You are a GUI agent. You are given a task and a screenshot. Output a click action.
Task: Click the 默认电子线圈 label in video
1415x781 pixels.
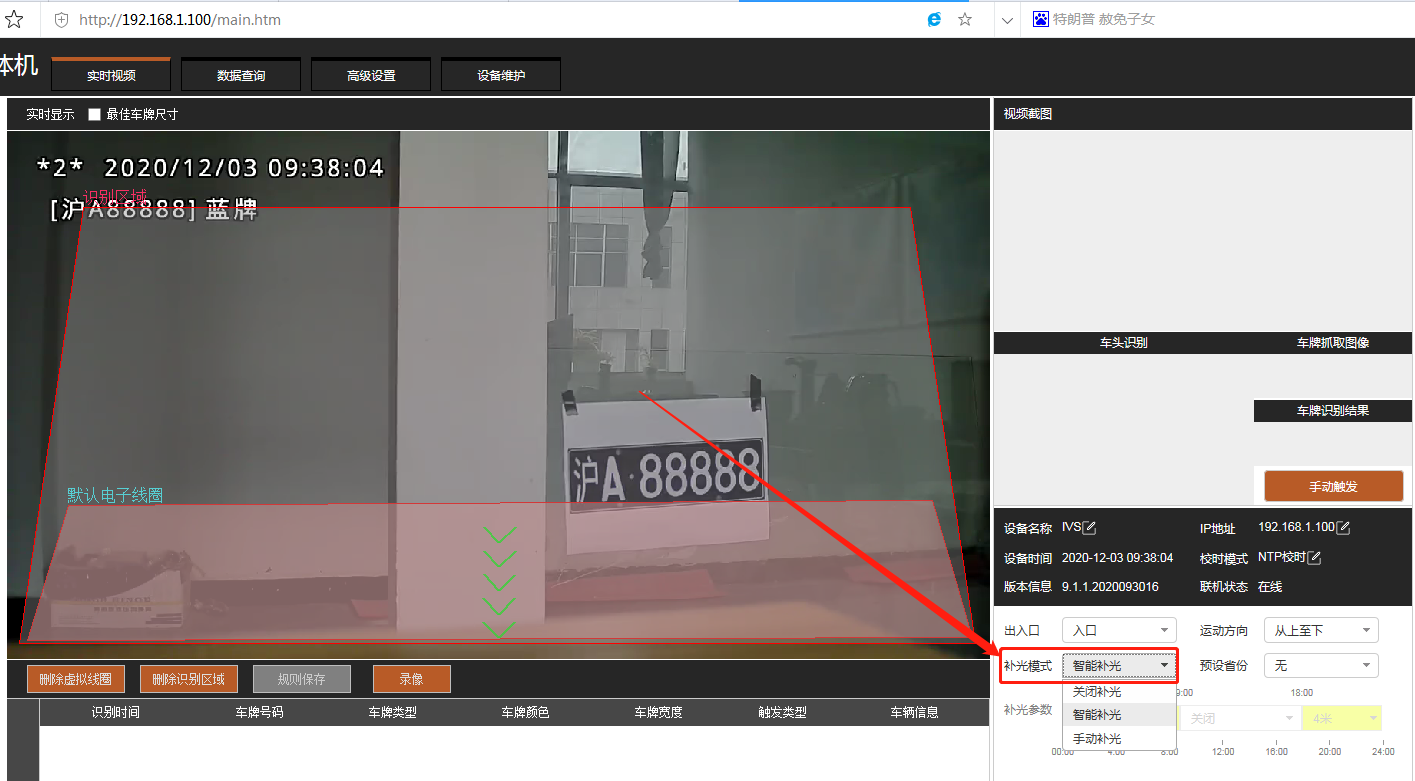[x=115, y=495]
